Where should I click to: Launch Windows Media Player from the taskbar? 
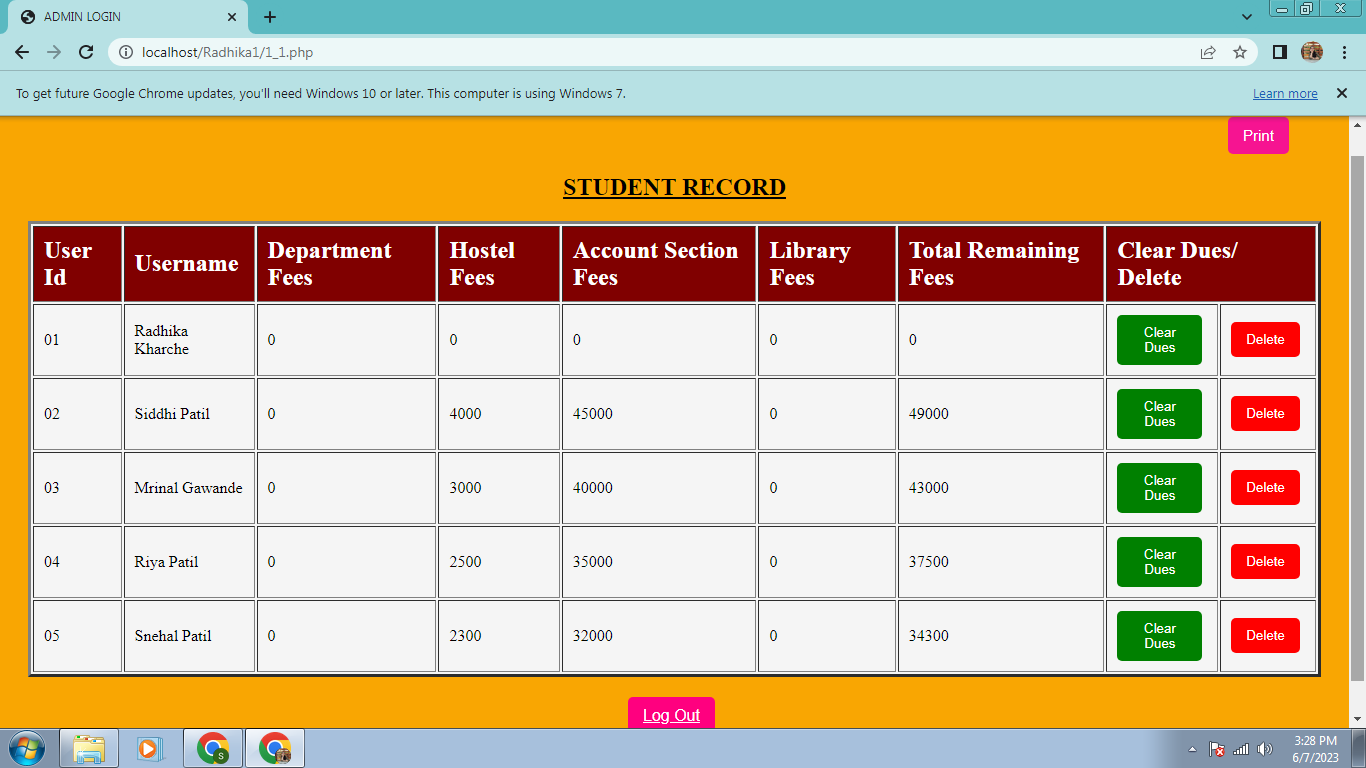click(151, 747)
